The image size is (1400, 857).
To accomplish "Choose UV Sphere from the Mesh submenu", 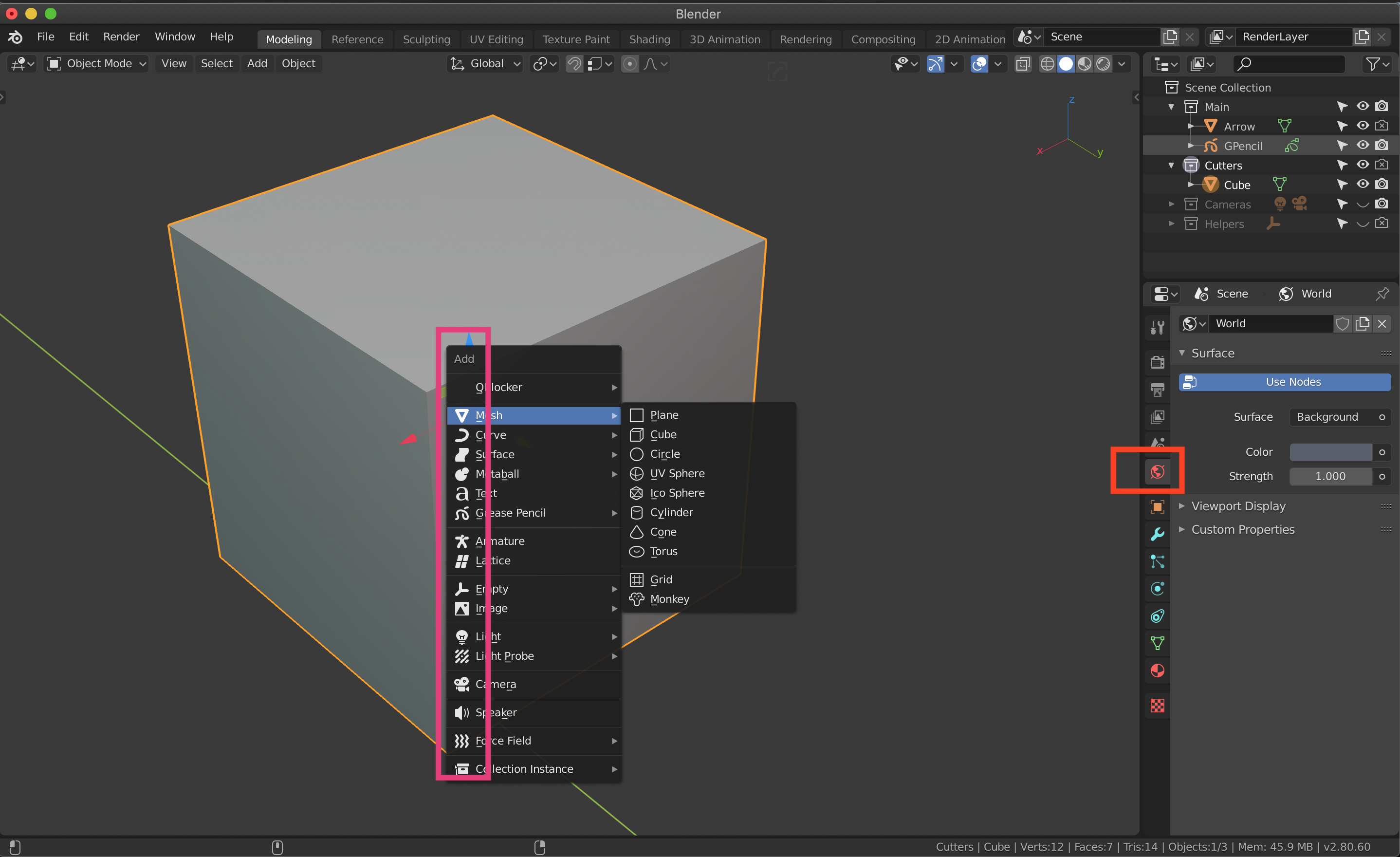I will 709,473.
